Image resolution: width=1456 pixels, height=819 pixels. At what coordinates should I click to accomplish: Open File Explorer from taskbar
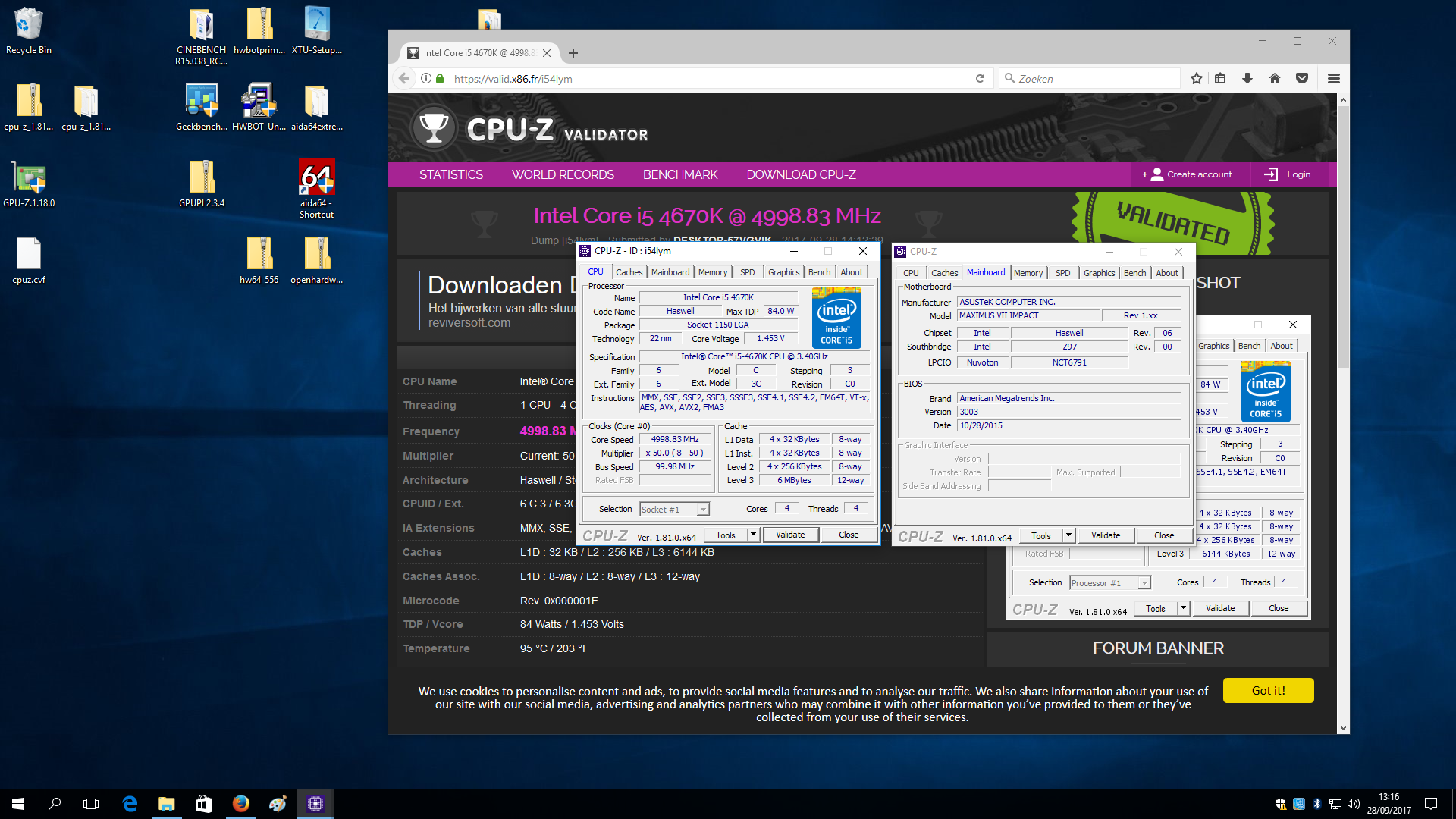(x=166, y=804)
